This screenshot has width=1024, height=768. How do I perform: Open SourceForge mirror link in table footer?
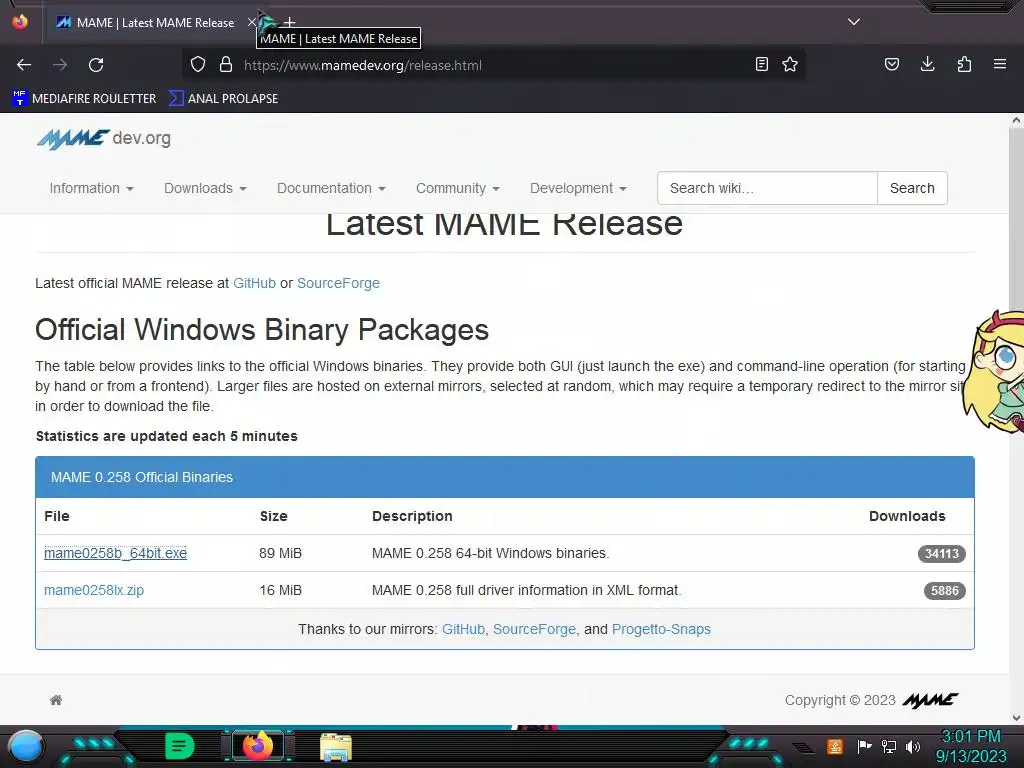(534, 629)
